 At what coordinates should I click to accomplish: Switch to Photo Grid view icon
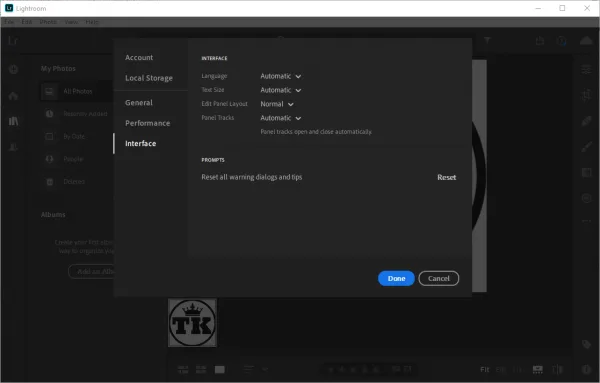(183, 369)
